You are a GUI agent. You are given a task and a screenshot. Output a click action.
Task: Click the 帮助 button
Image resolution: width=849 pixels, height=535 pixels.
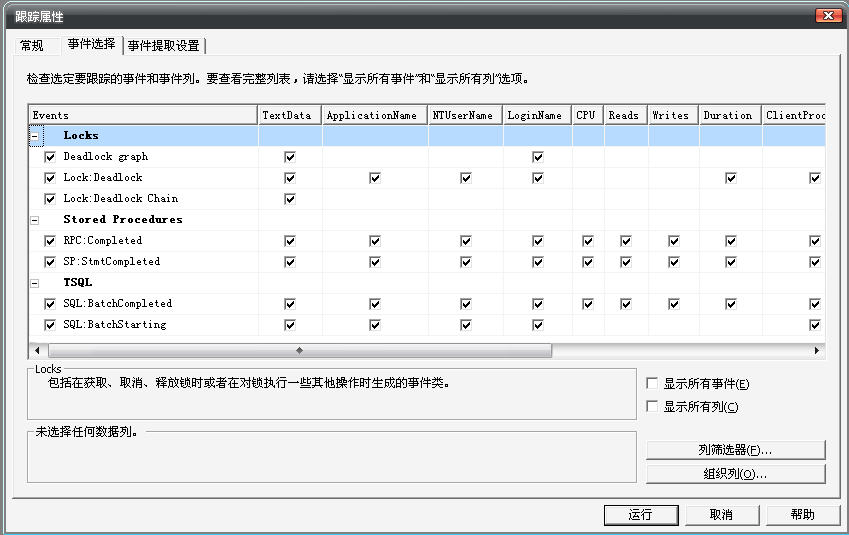803,514
